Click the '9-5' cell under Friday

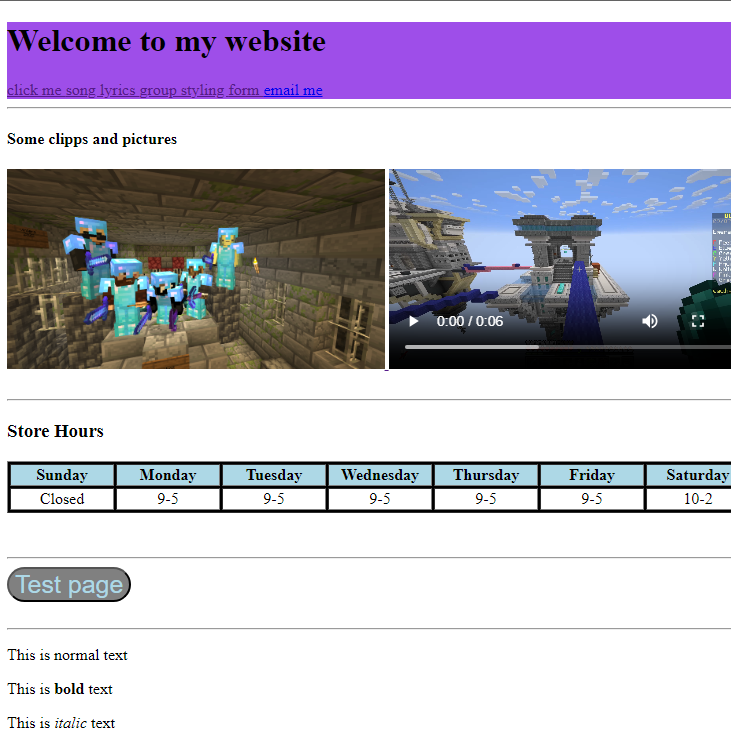click(x=592, y=499)
